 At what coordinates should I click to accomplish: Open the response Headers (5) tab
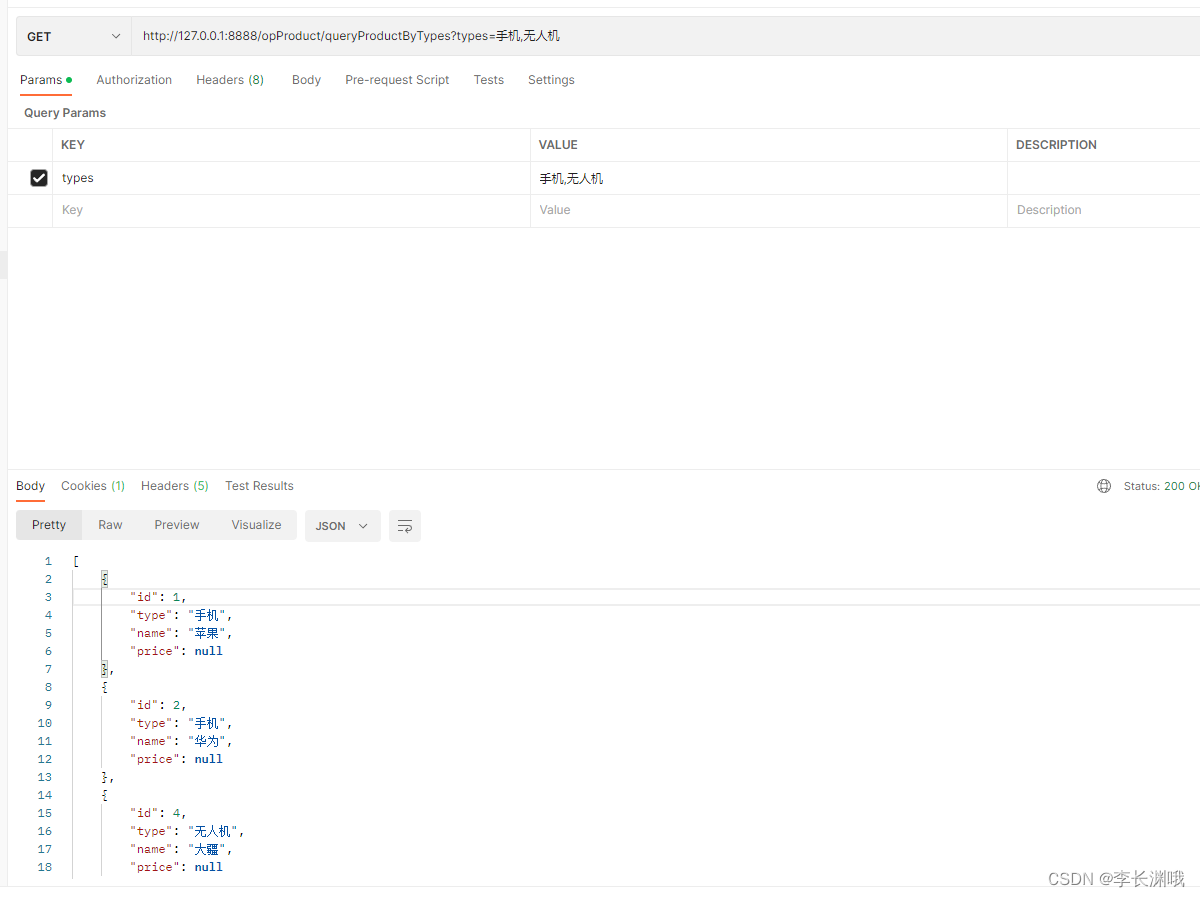point(175,486)
